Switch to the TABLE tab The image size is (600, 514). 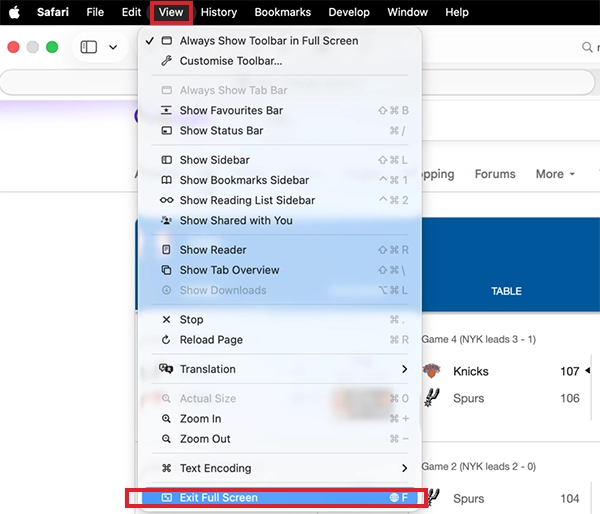pyautogui.click(x=506, y=291)
